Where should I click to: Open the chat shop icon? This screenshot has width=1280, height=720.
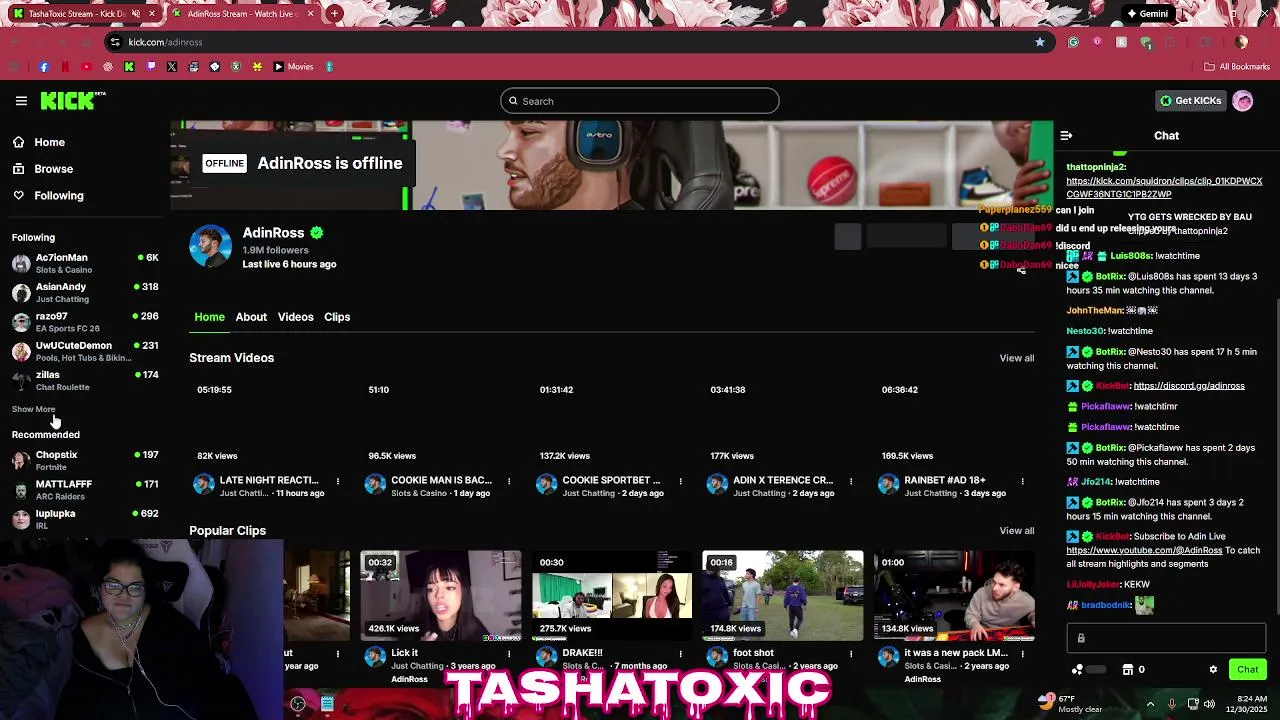tap(1127, 669)
